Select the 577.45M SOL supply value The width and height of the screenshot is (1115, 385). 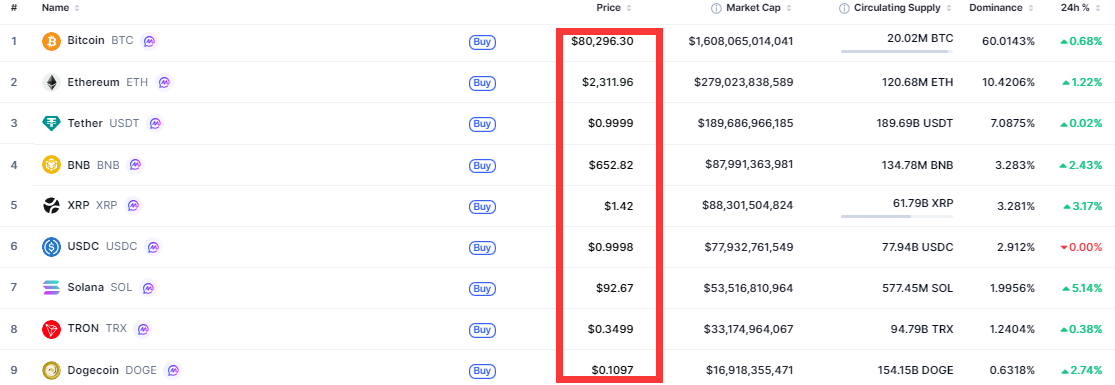917,288
